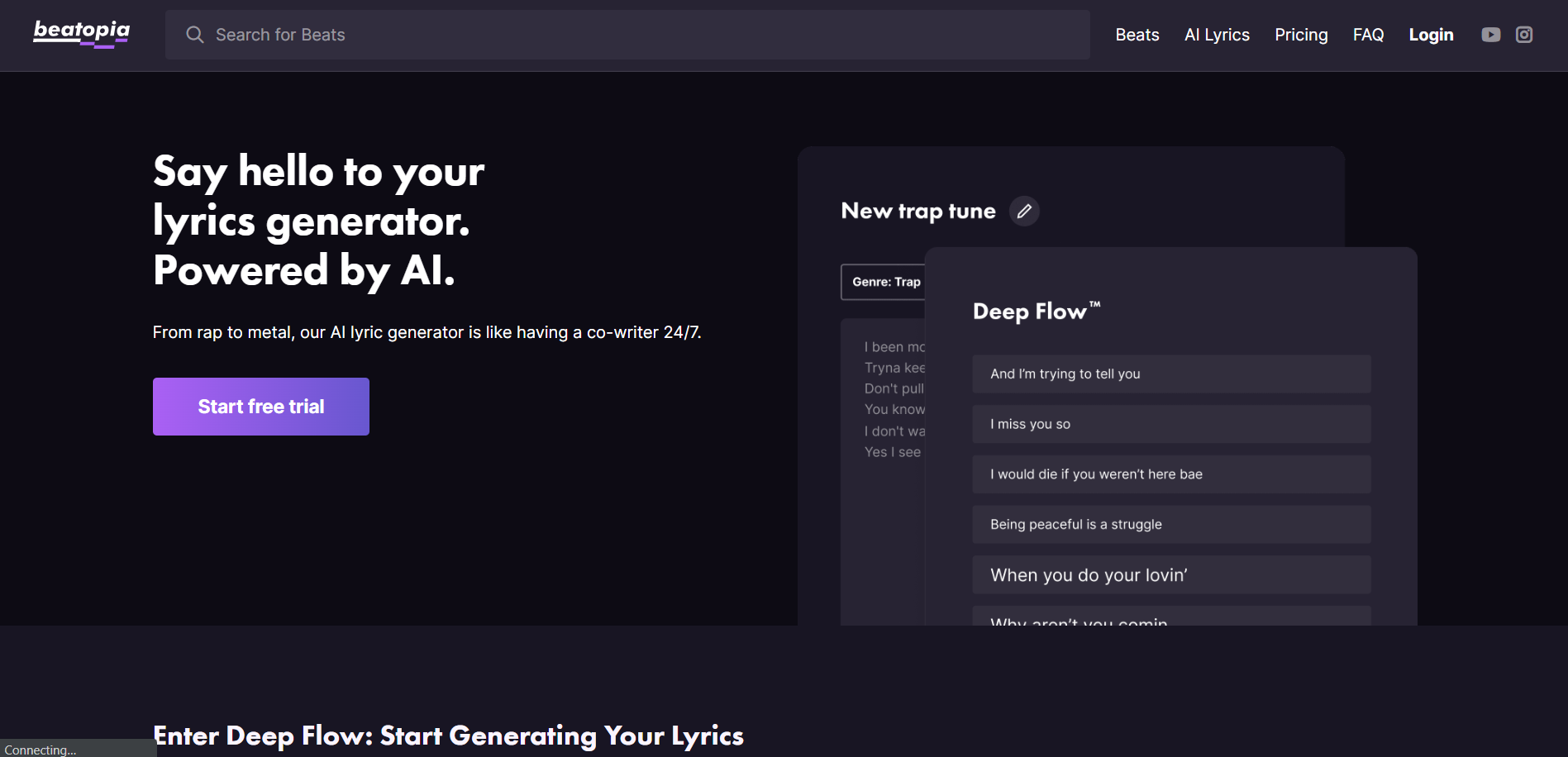Click the beatopia logo
The image size is (1568, 757).
(81, 34)
